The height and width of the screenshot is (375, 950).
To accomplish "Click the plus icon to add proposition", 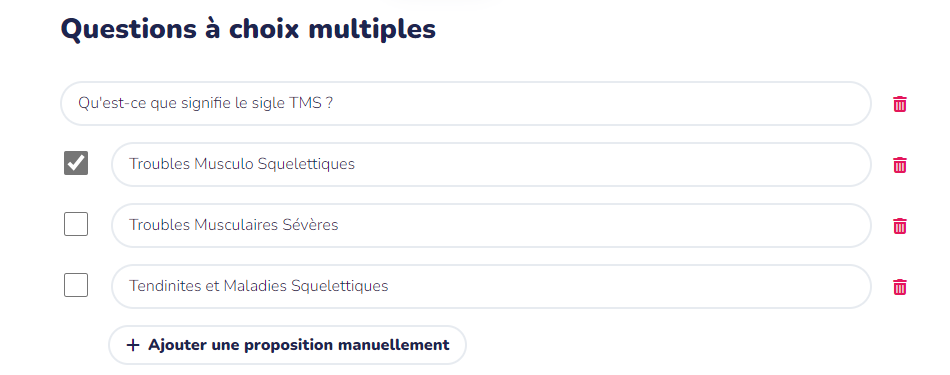I will 133,345.
